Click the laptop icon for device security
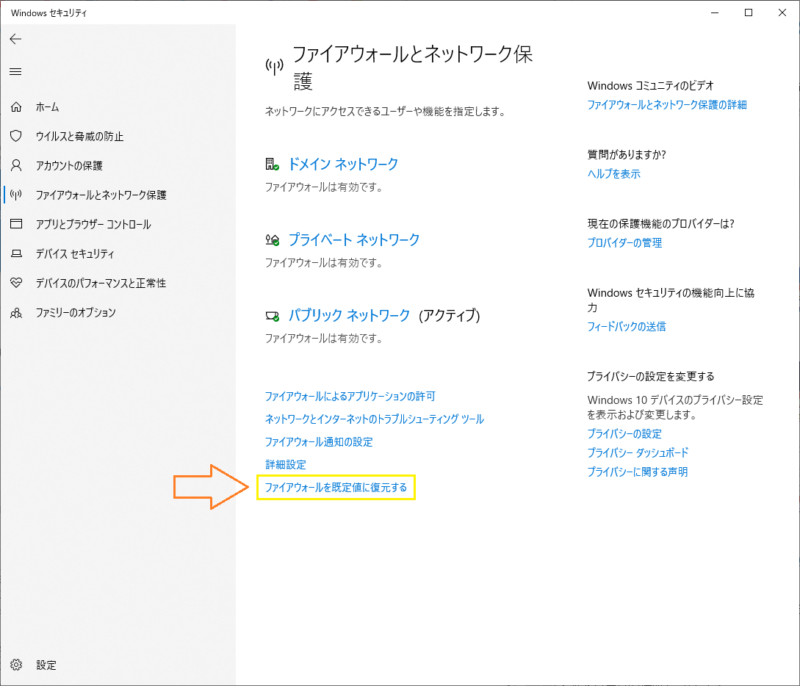This screenshot has height=686, width=800. click(x=16, y=253)
